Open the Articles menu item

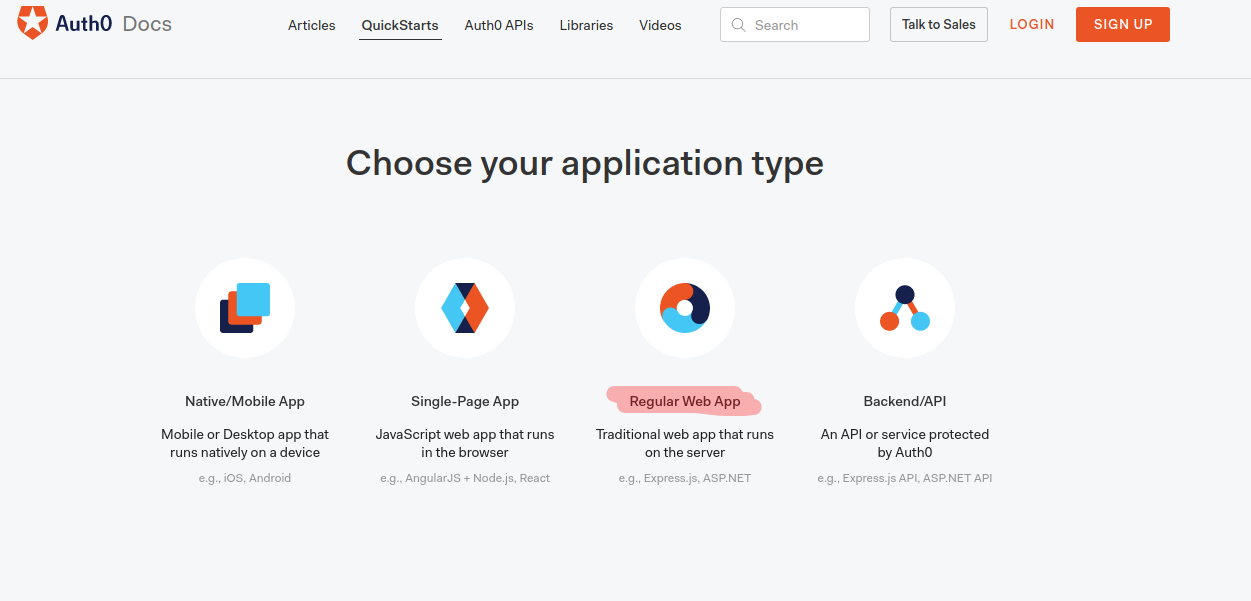[x=312, y=25]
